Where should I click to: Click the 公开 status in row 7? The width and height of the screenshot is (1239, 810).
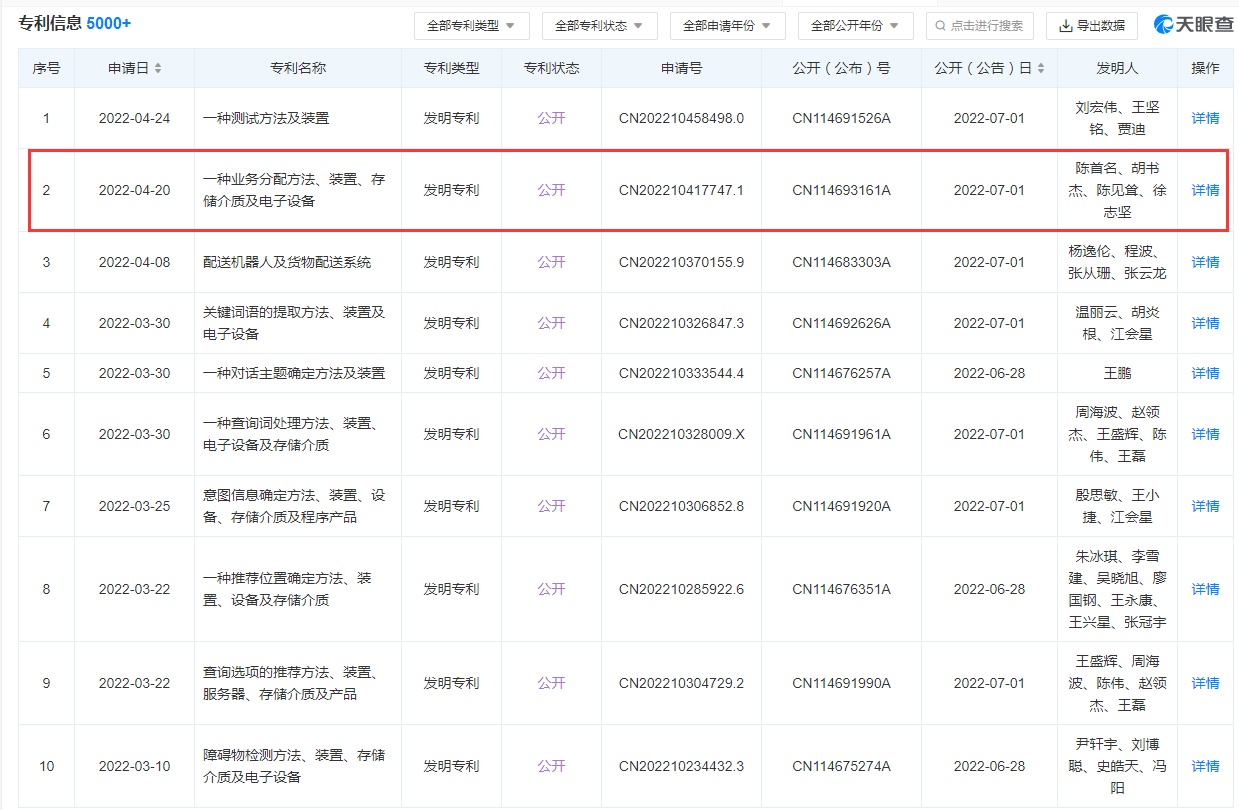[551, 506]
